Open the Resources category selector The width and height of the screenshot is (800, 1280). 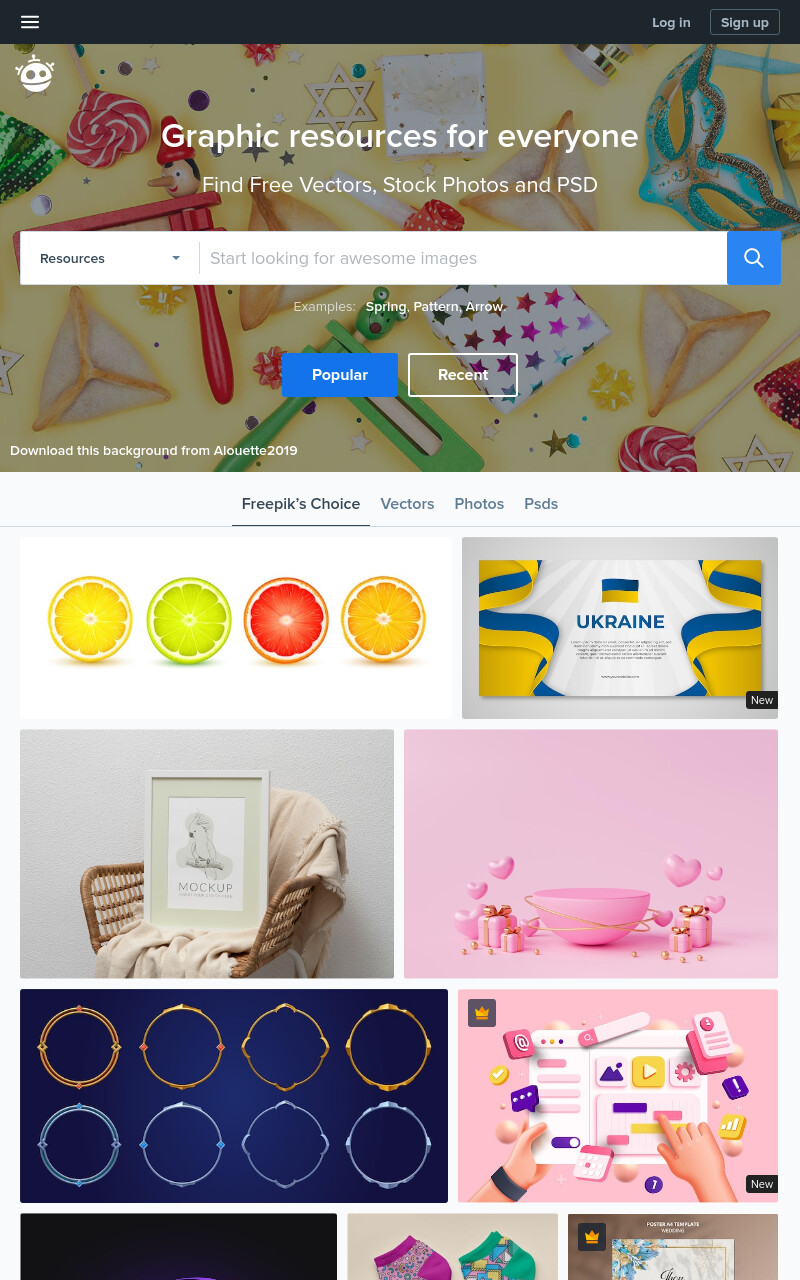[110, 258]
